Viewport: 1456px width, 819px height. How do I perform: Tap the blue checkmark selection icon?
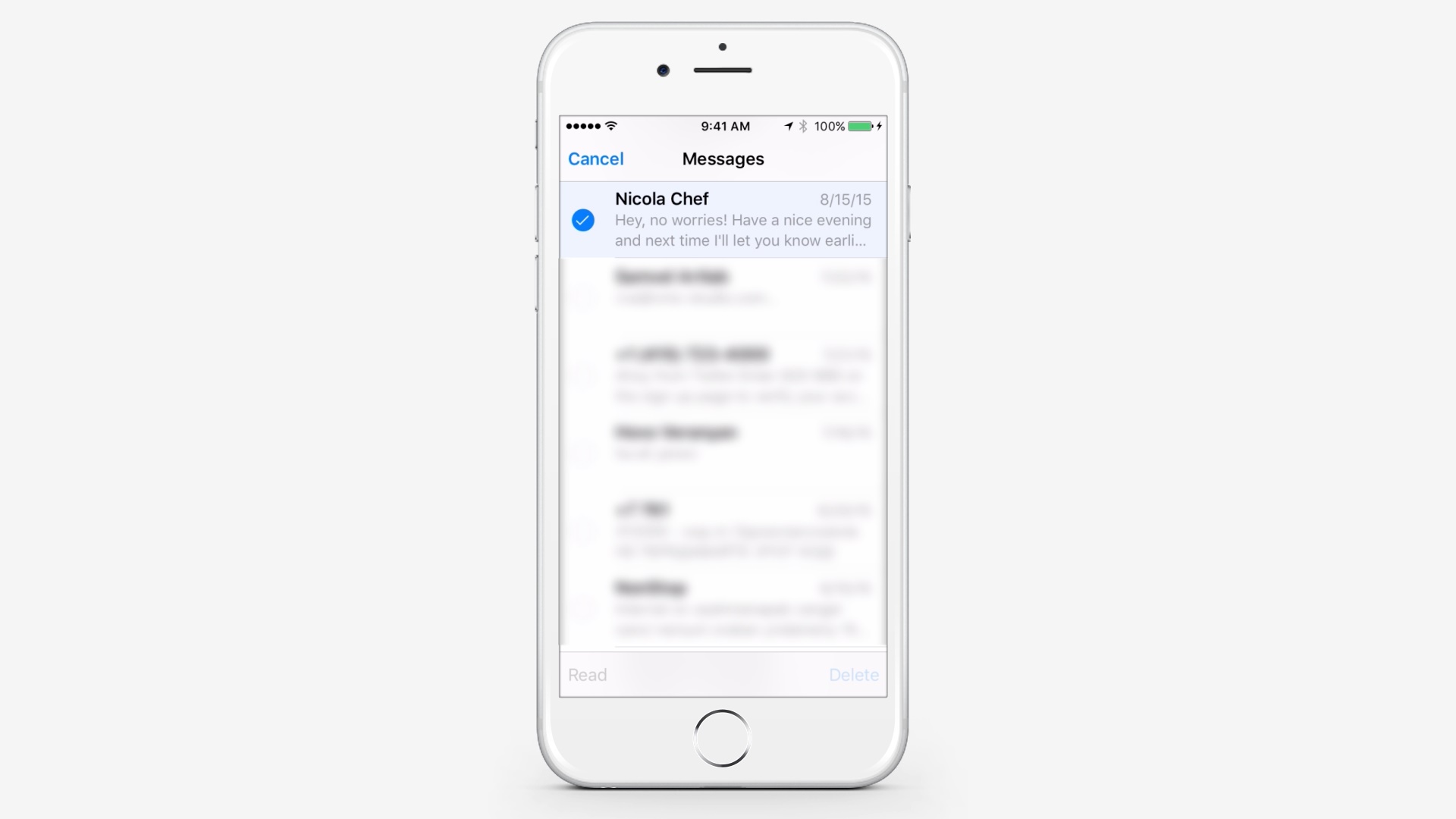pyautogui.click(x=583, y=220)
